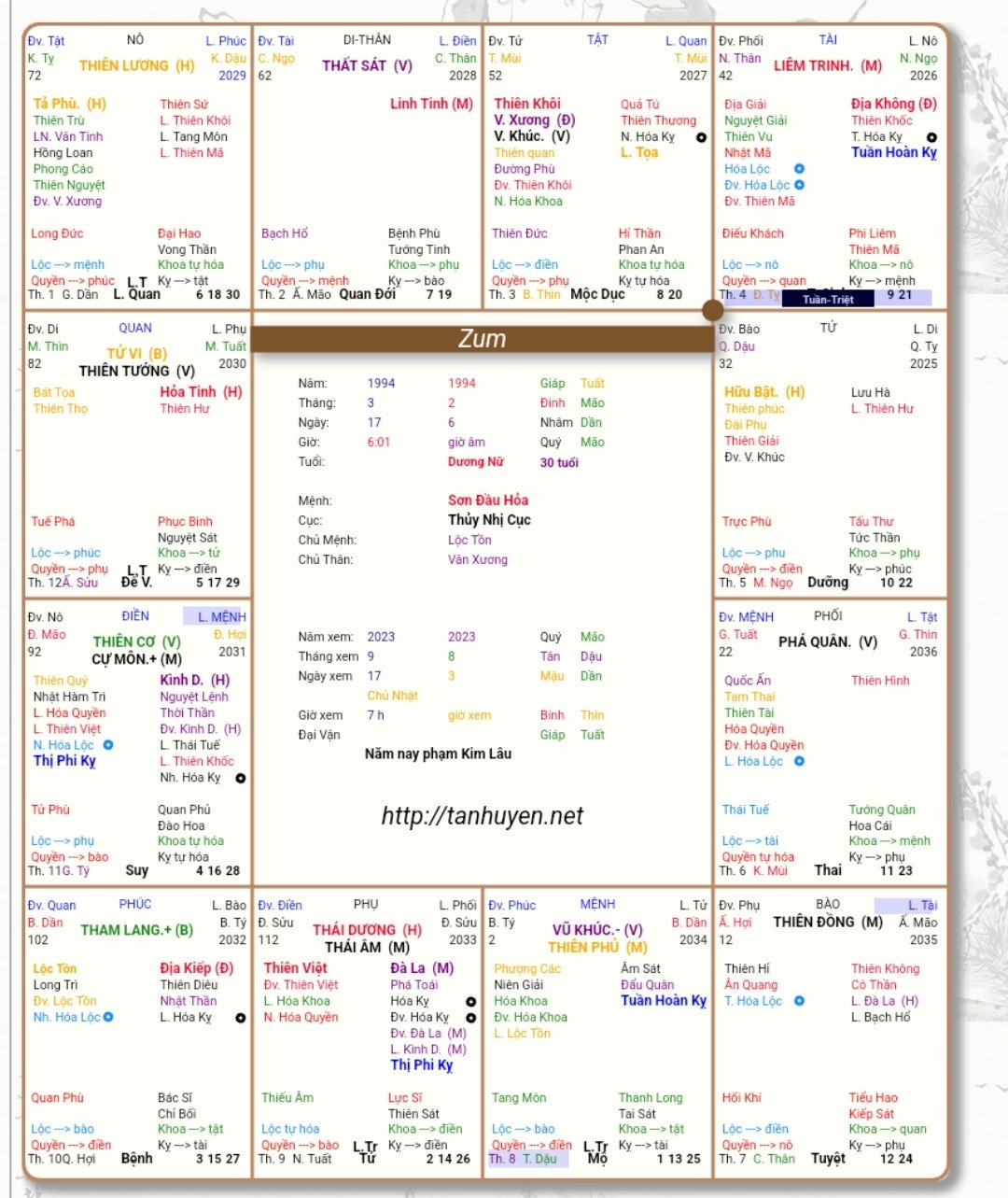Click the black dot next to T. Hóa Kỵ
Screen dimensions: 1008x1198
(x=931, y=137)
